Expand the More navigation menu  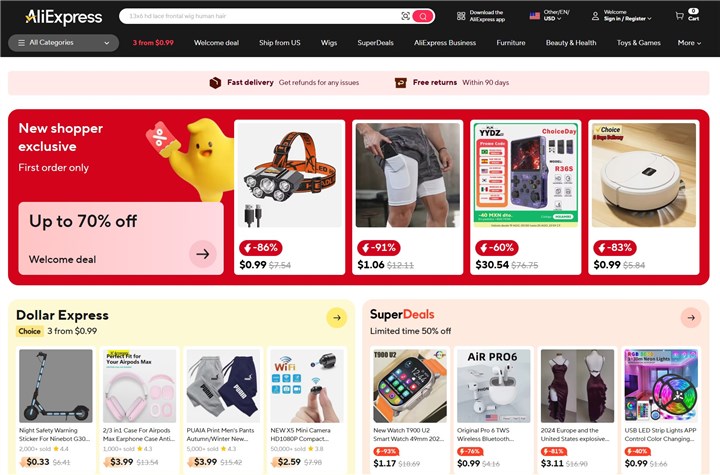click(689, 43)
